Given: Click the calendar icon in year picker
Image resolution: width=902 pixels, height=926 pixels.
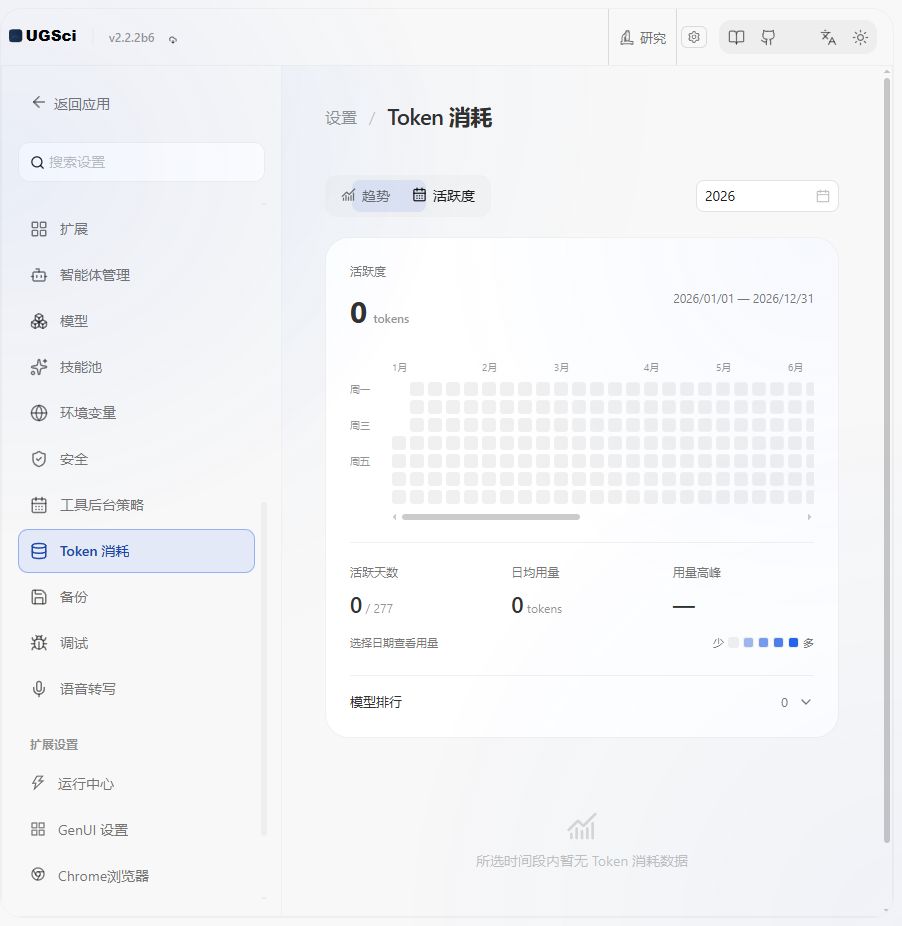Looking at the screenshot, I should point(823,196).
